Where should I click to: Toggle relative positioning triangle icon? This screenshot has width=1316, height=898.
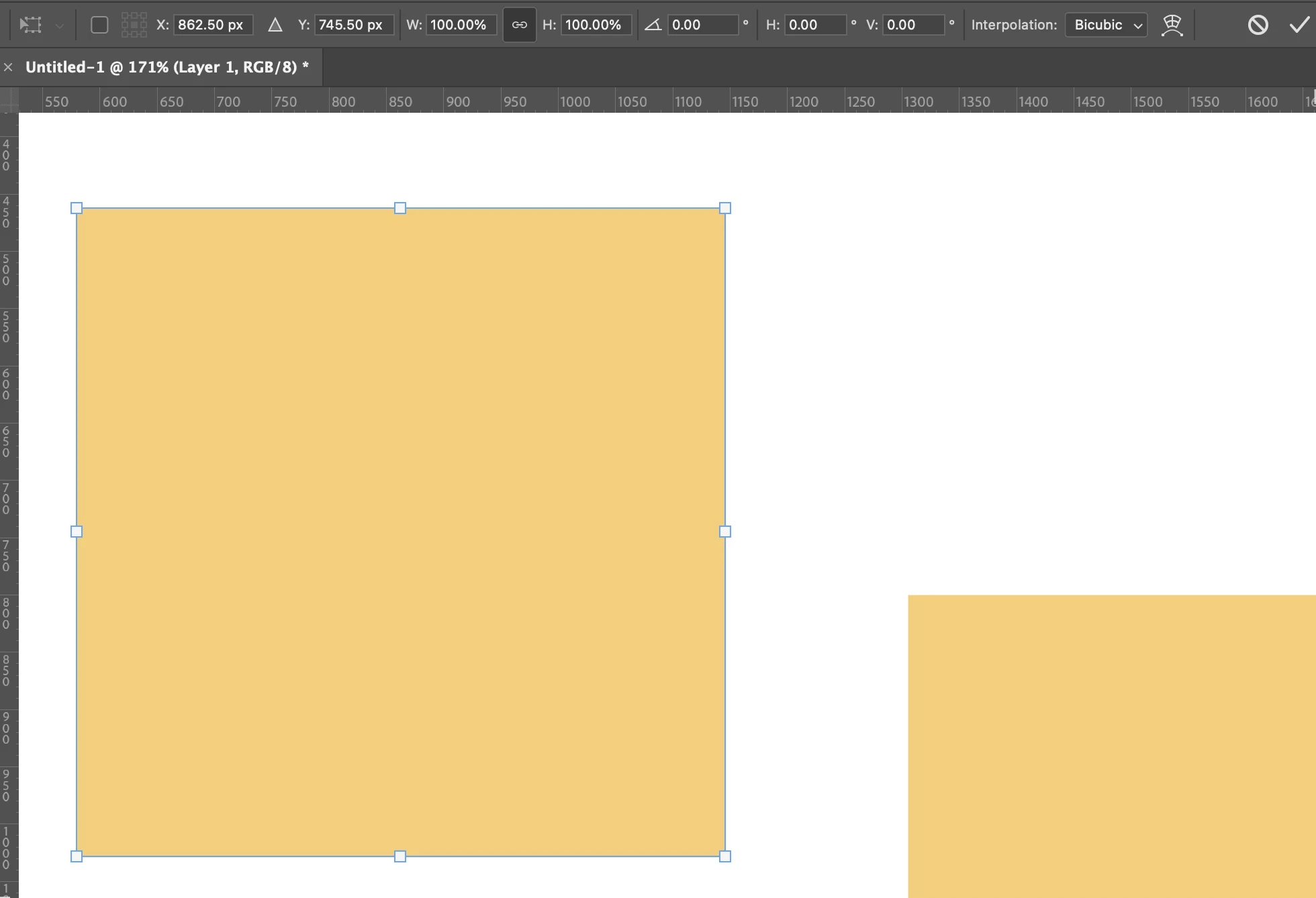coord(275,25)
